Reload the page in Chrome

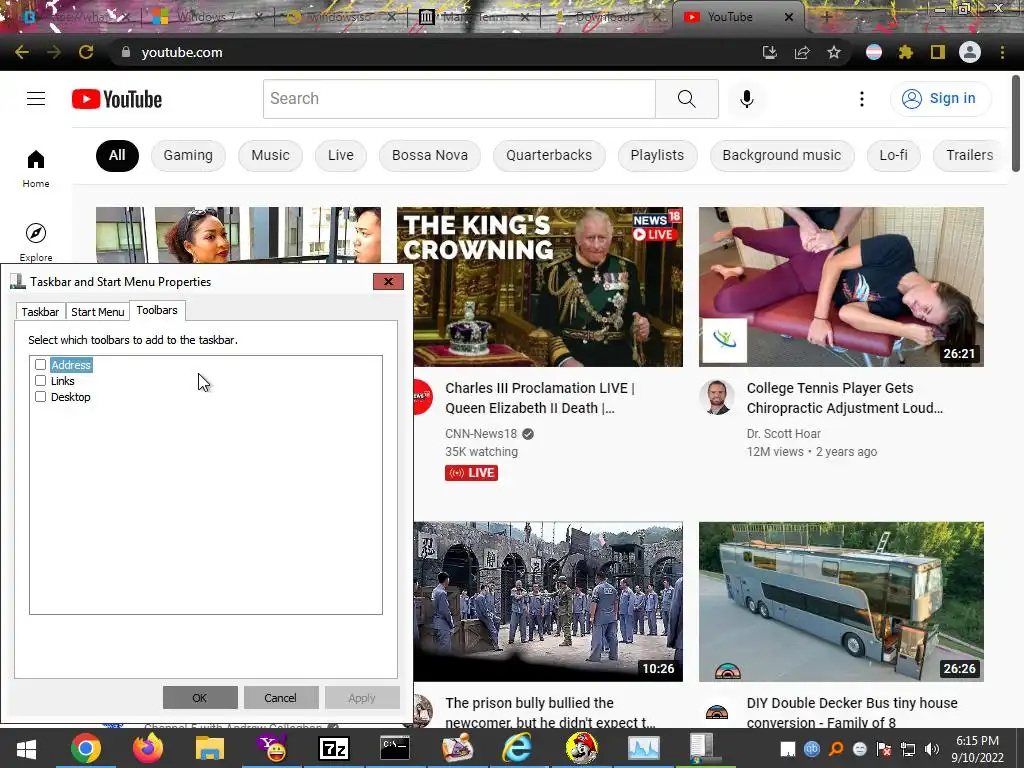coord(86,52)
